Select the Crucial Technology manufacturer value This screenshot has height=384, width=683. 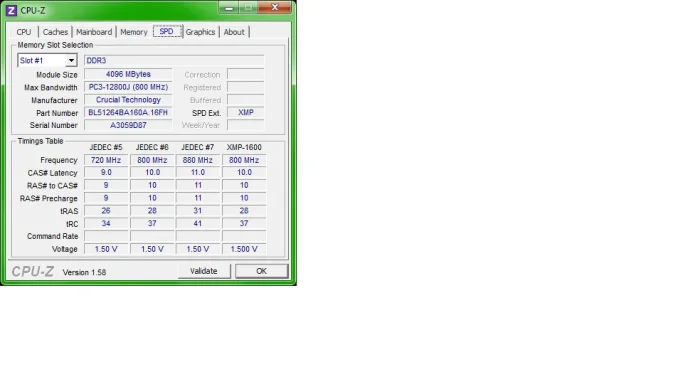coord(128,100)
